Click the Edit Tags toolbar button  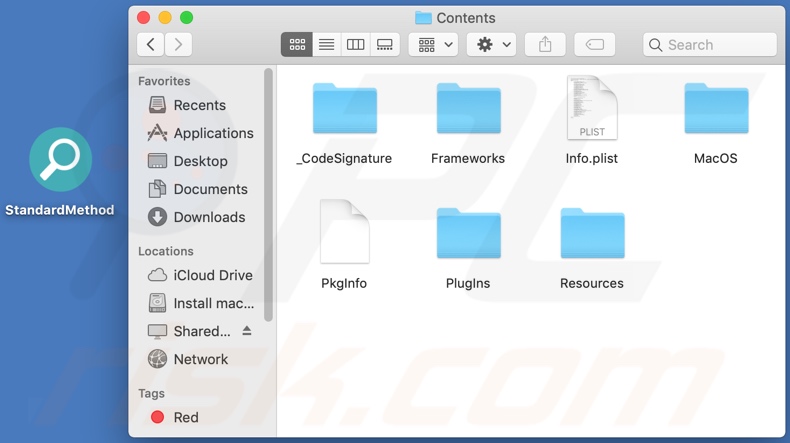tap(595, 45)
